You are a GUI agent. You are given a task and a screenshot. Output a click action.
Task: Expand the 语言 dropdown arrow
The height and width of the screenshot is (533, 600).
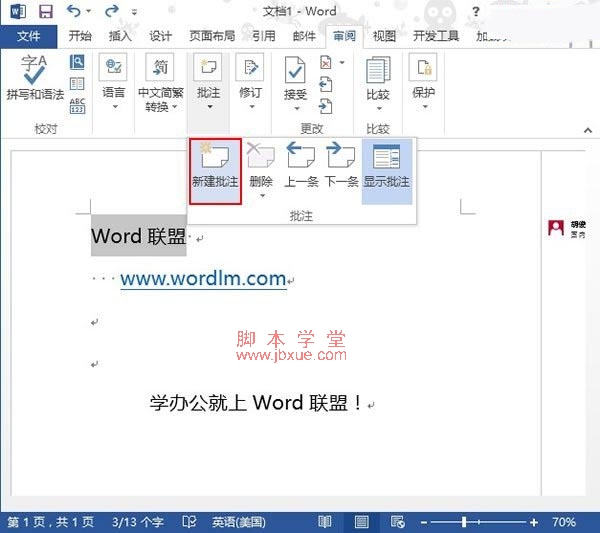(x=115, y=107)
